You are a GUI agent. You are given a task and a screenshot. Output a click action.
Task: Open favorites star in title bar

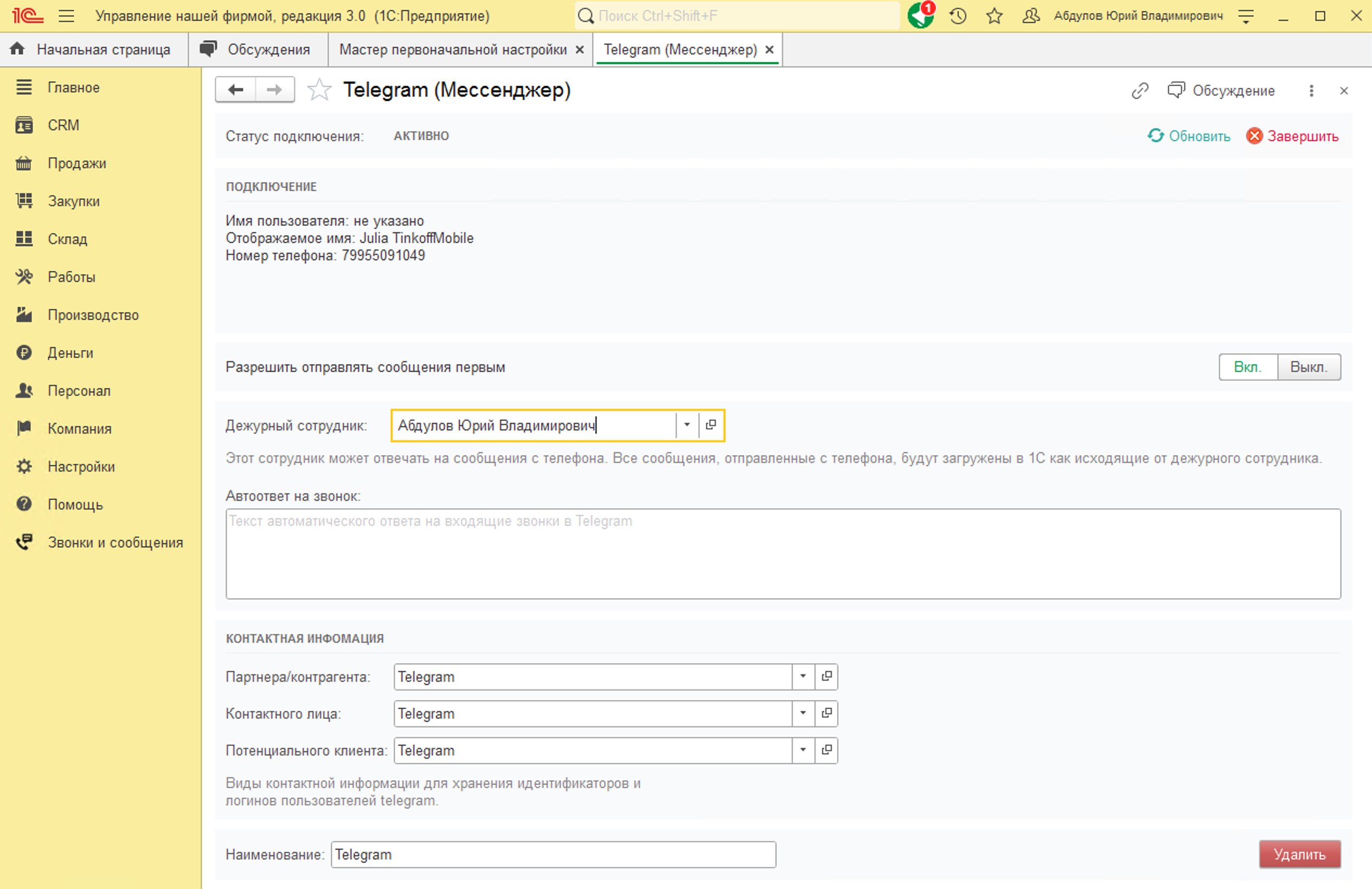(x=995, y=16)
